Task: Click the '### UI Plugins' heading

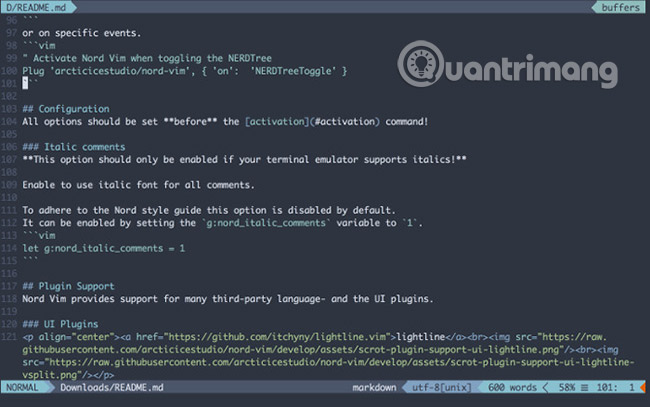Action: click(x=61, y=324)
